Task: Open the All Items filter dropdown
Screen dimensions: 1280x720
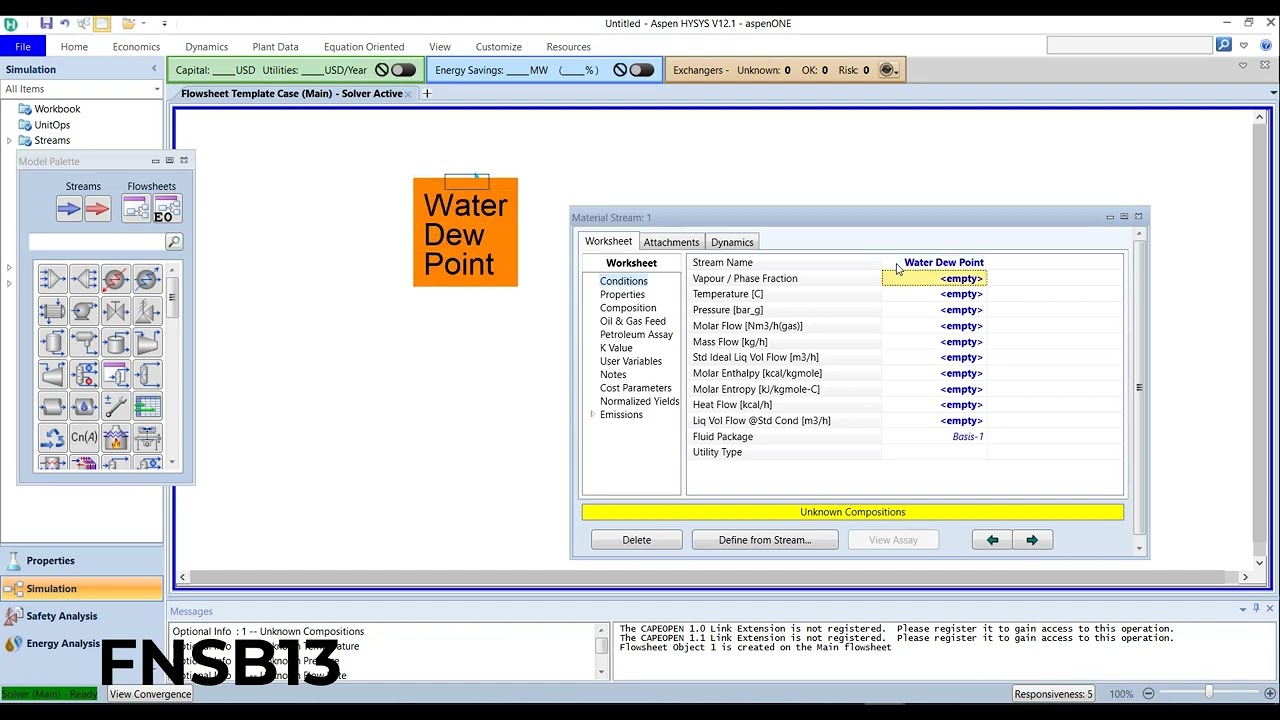Action: pos(157,89)
